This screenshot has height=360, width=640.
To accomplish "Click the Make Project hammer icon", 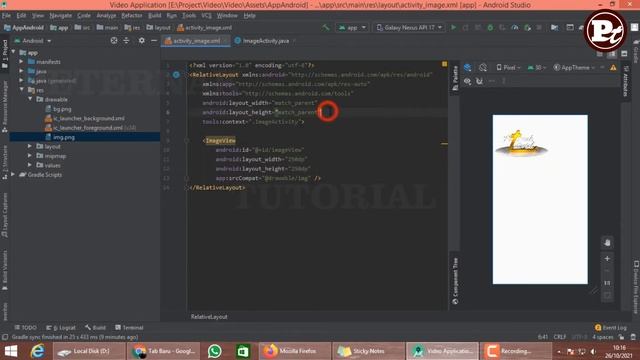I will click(325, 27).
